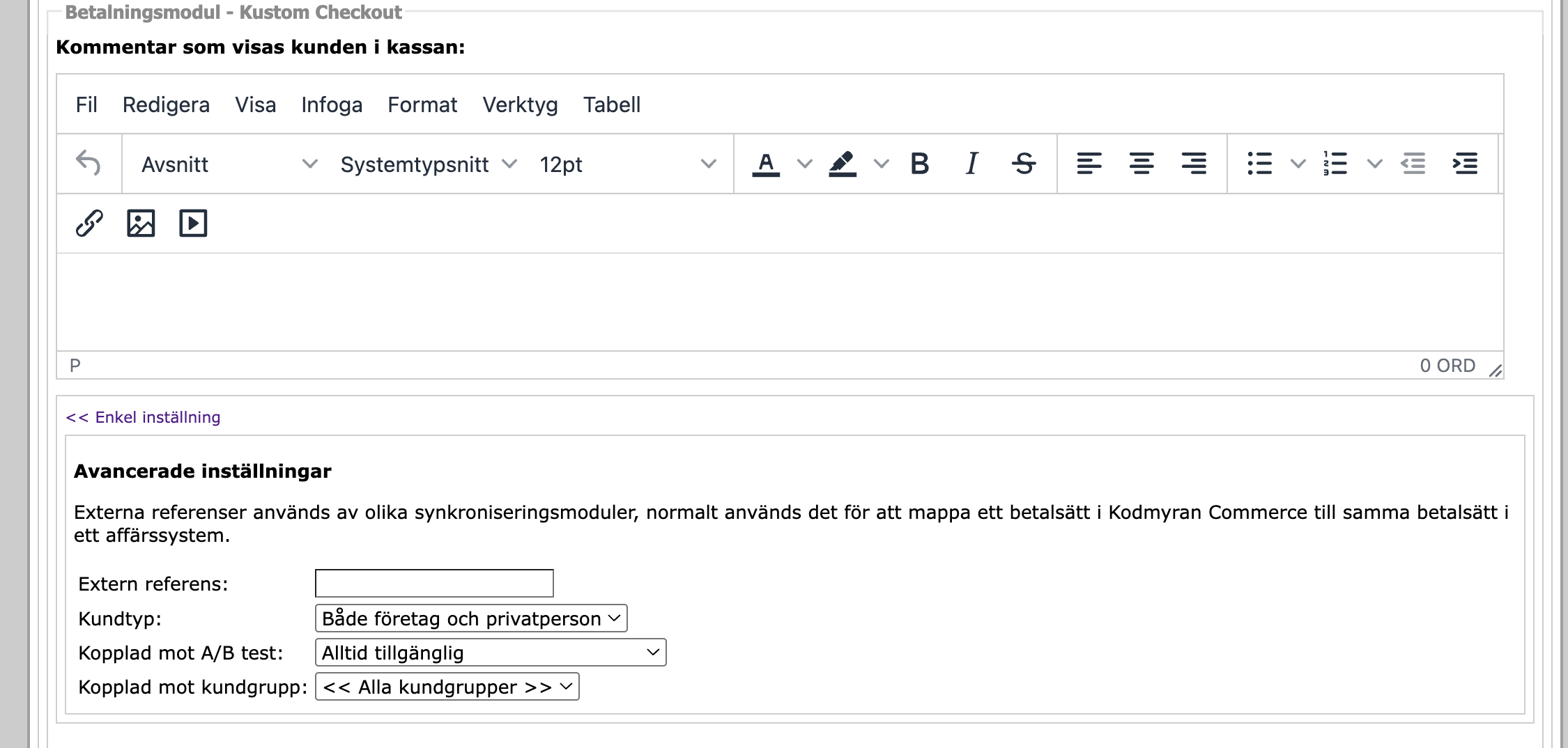The image size is (1568, 748).
Task: Increase indent of paragraph
Action: (x=1465, y=164)
